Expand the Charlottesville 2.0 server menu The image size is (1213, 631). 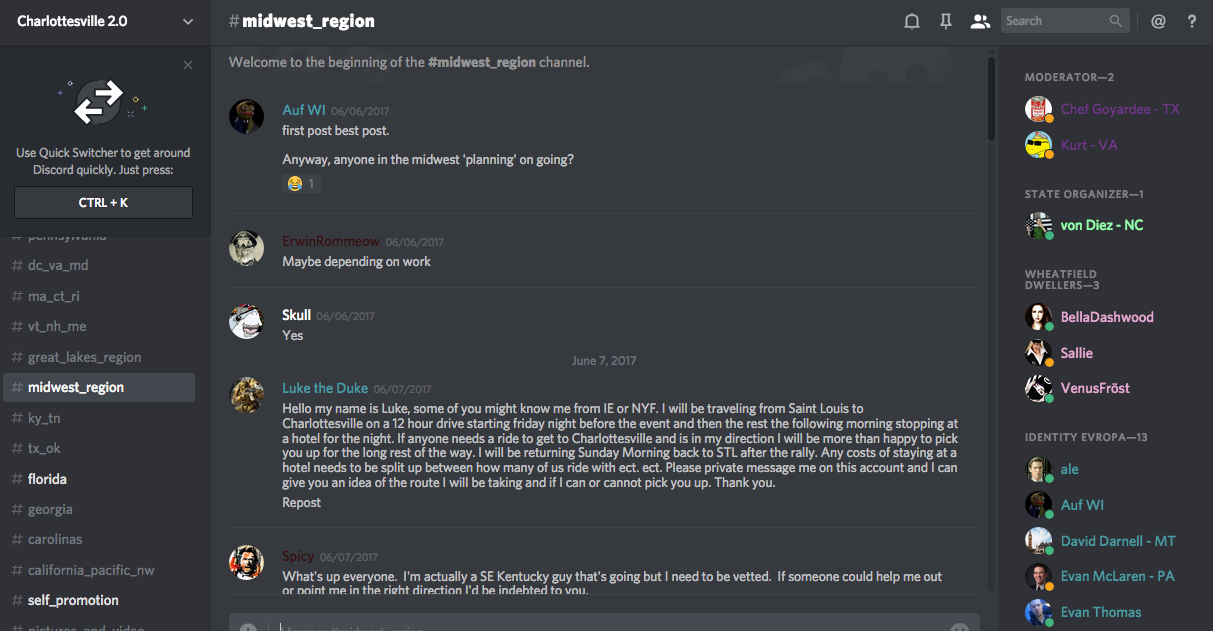pyautogui.click(x=188, y=21)
